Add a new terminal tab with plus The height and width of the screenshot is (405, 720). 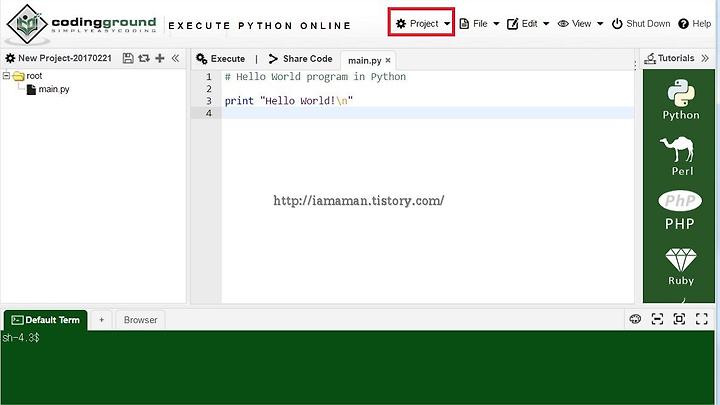[101, 320]
